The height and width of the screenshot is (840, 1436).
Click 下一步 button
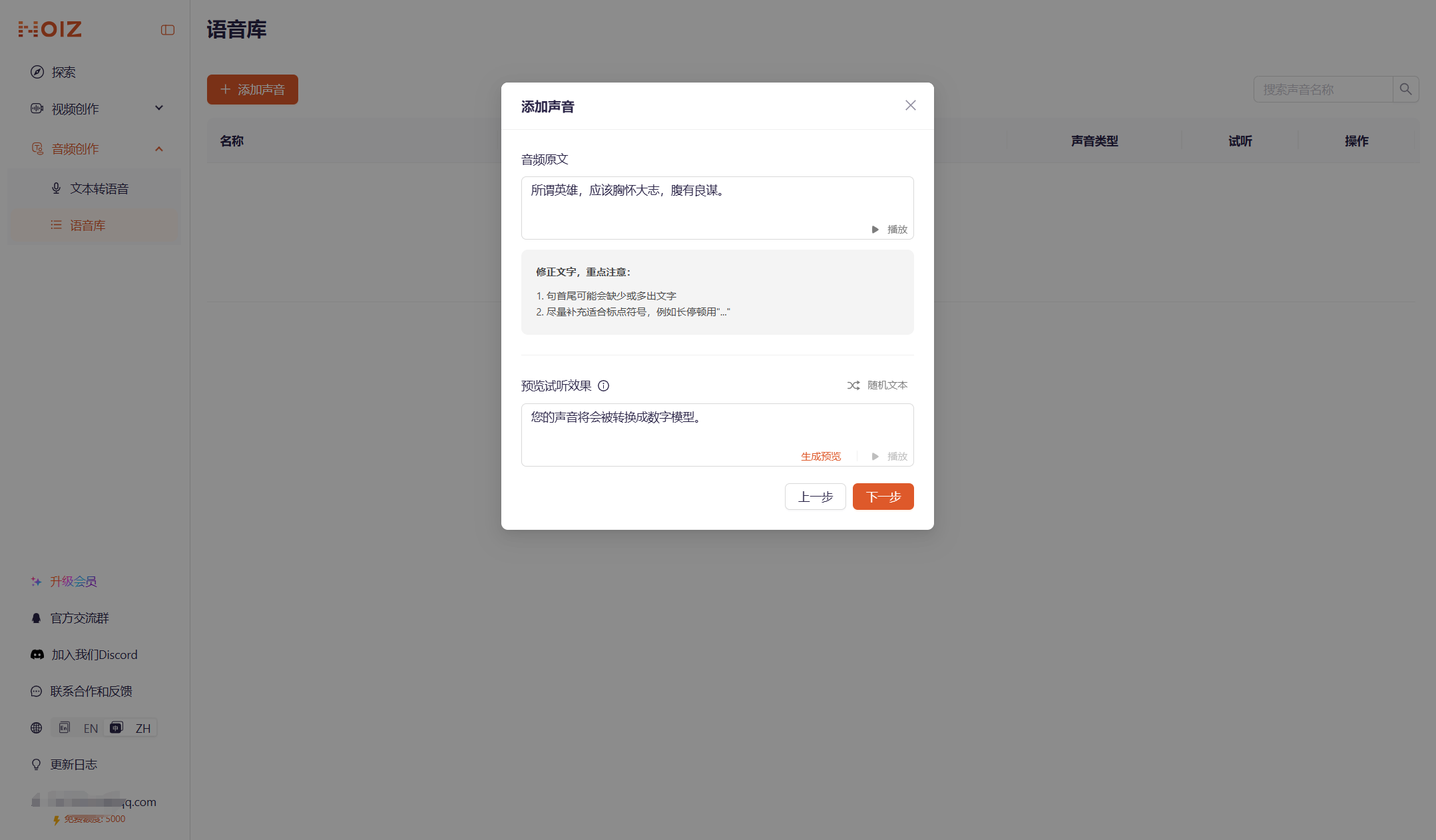[x=883, y=497]
